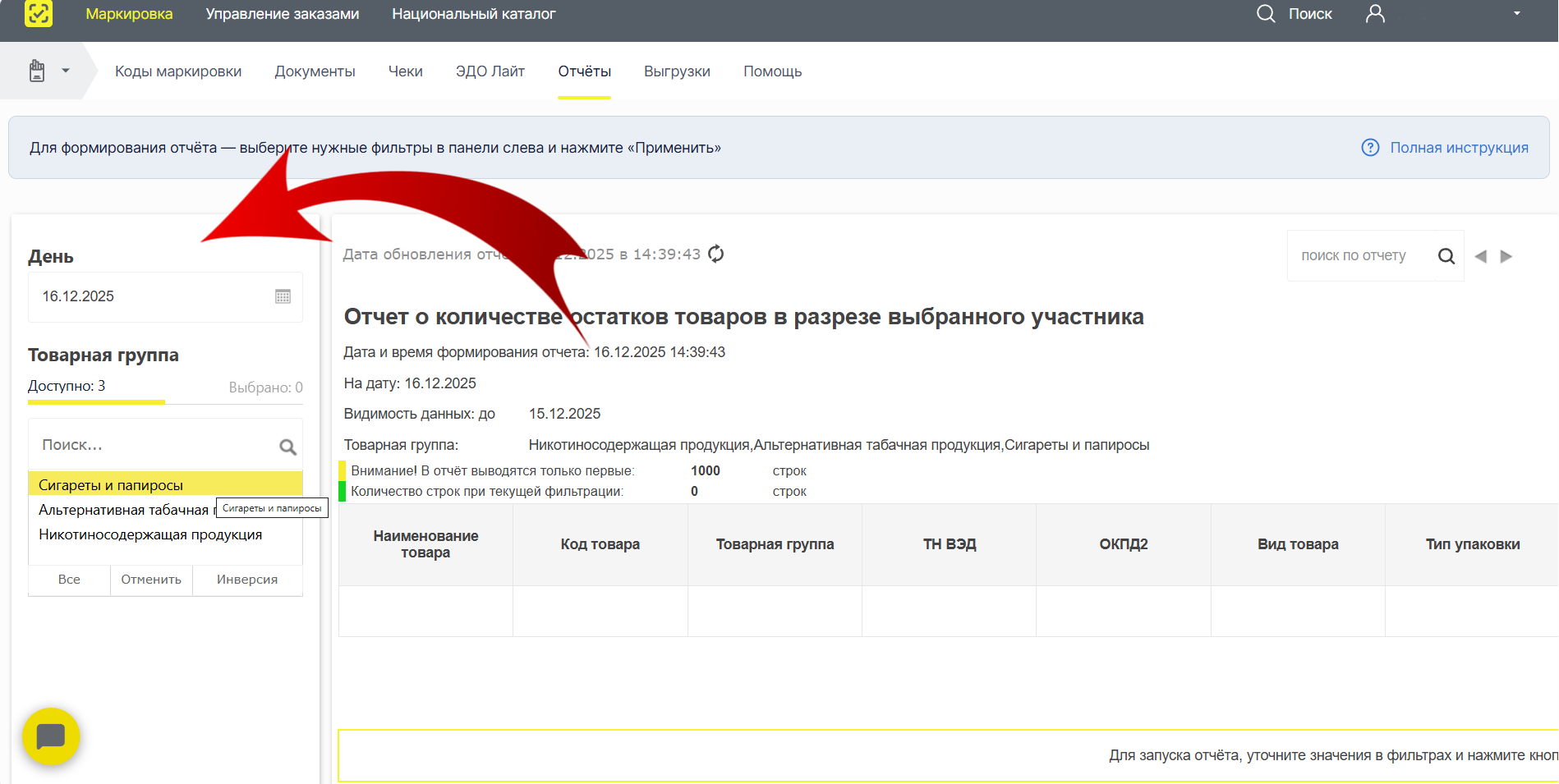
Task: Click the Инверсия button
Action: pos(247,580)
